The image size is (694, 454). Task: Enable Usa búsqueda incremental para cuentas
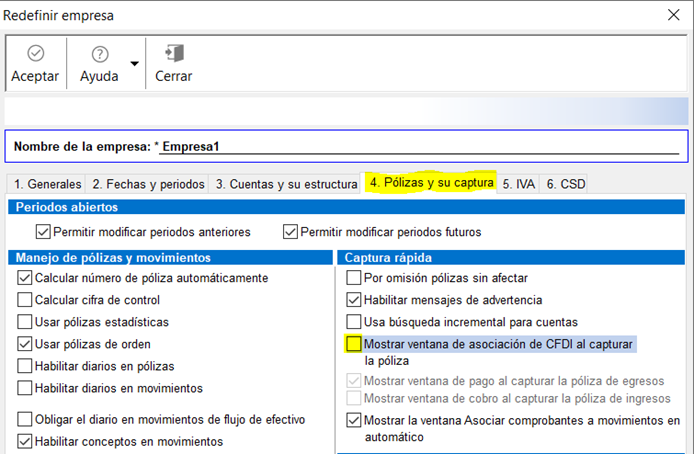click(x=353, y=322)
